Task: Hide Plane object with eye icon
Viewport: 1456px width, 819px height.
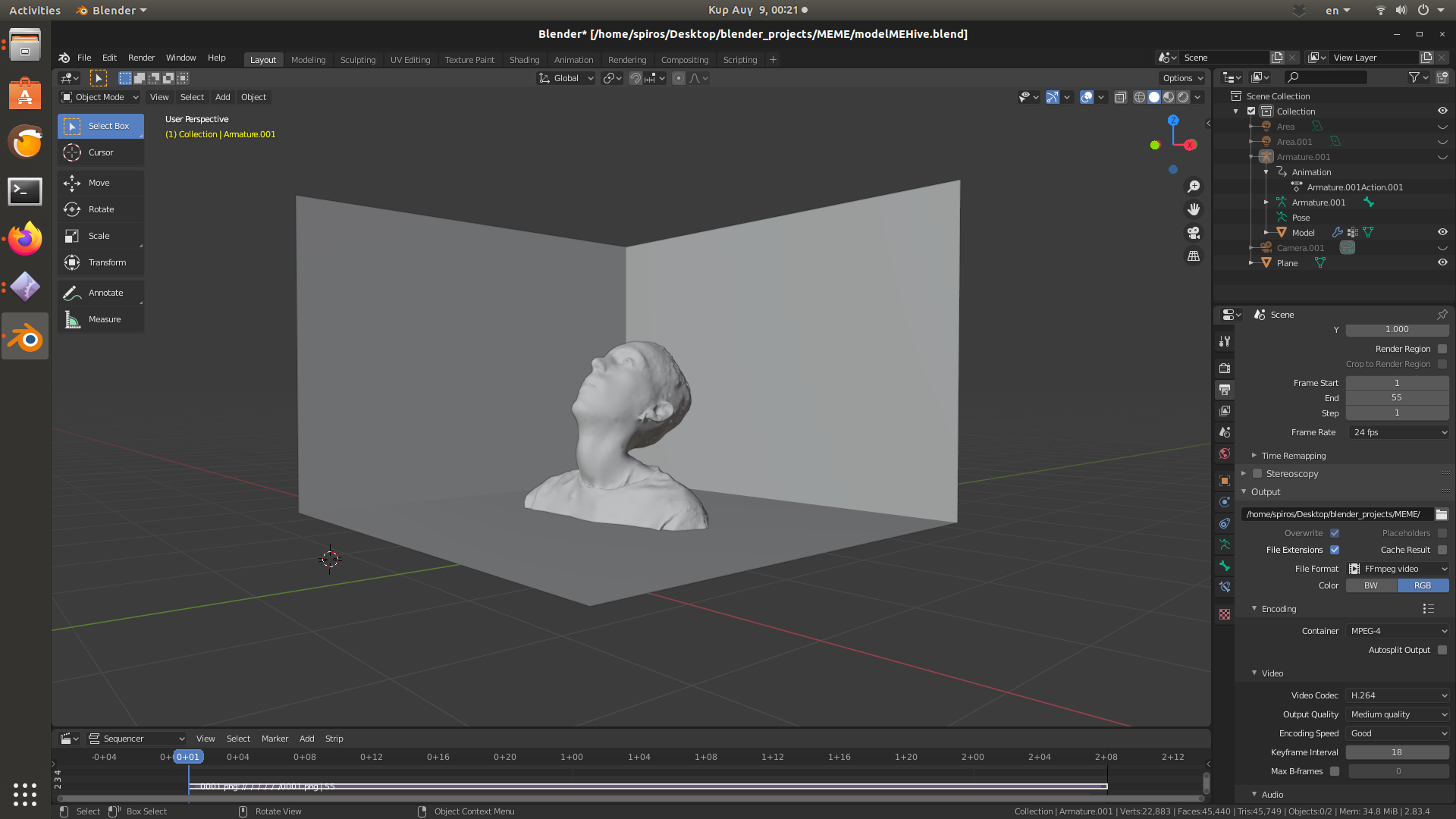Action: point(1442,262)
